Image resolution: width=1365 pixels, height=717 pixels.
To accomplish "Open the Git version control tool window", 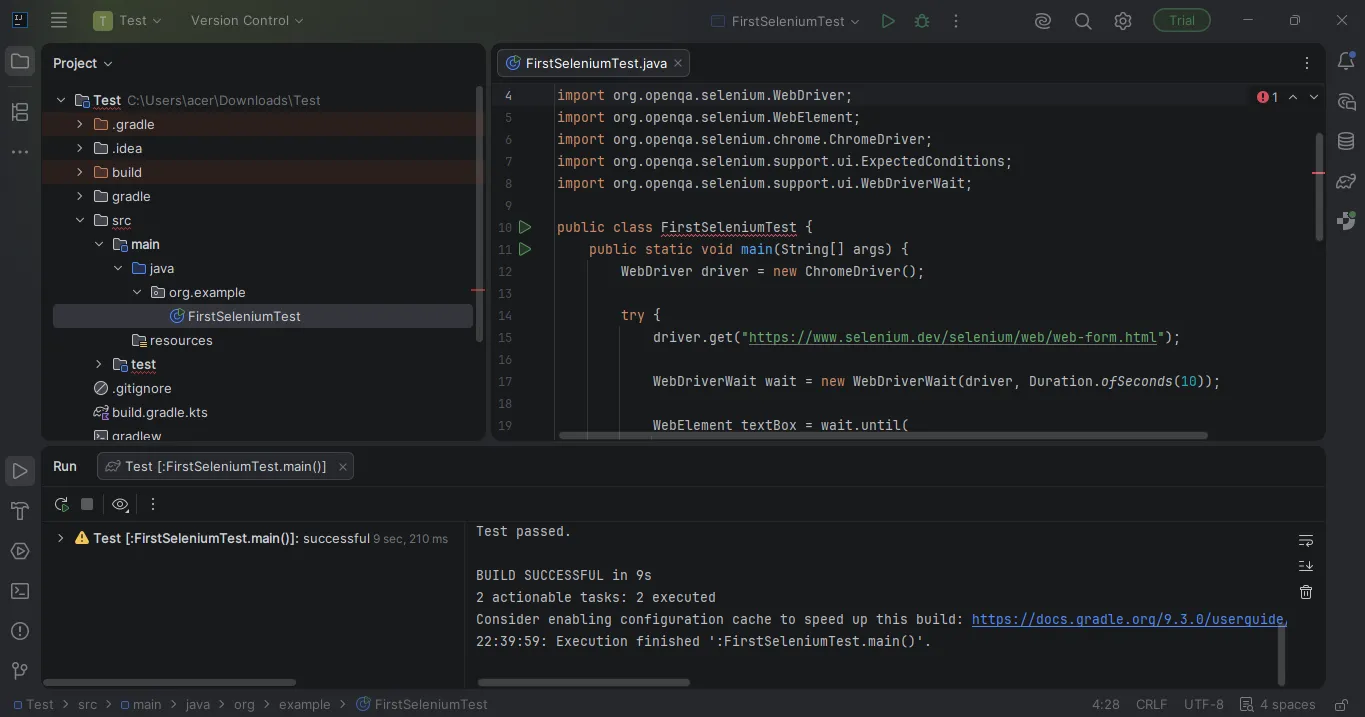I will [x=19, y=671].
